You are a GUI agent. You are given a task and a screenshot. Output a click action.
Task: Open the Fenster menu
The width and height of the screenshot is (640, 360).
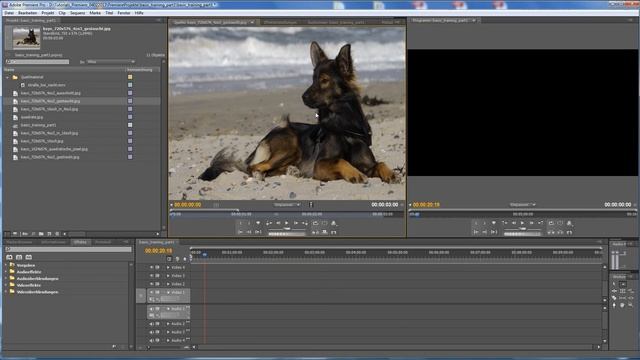coord(124,13)
